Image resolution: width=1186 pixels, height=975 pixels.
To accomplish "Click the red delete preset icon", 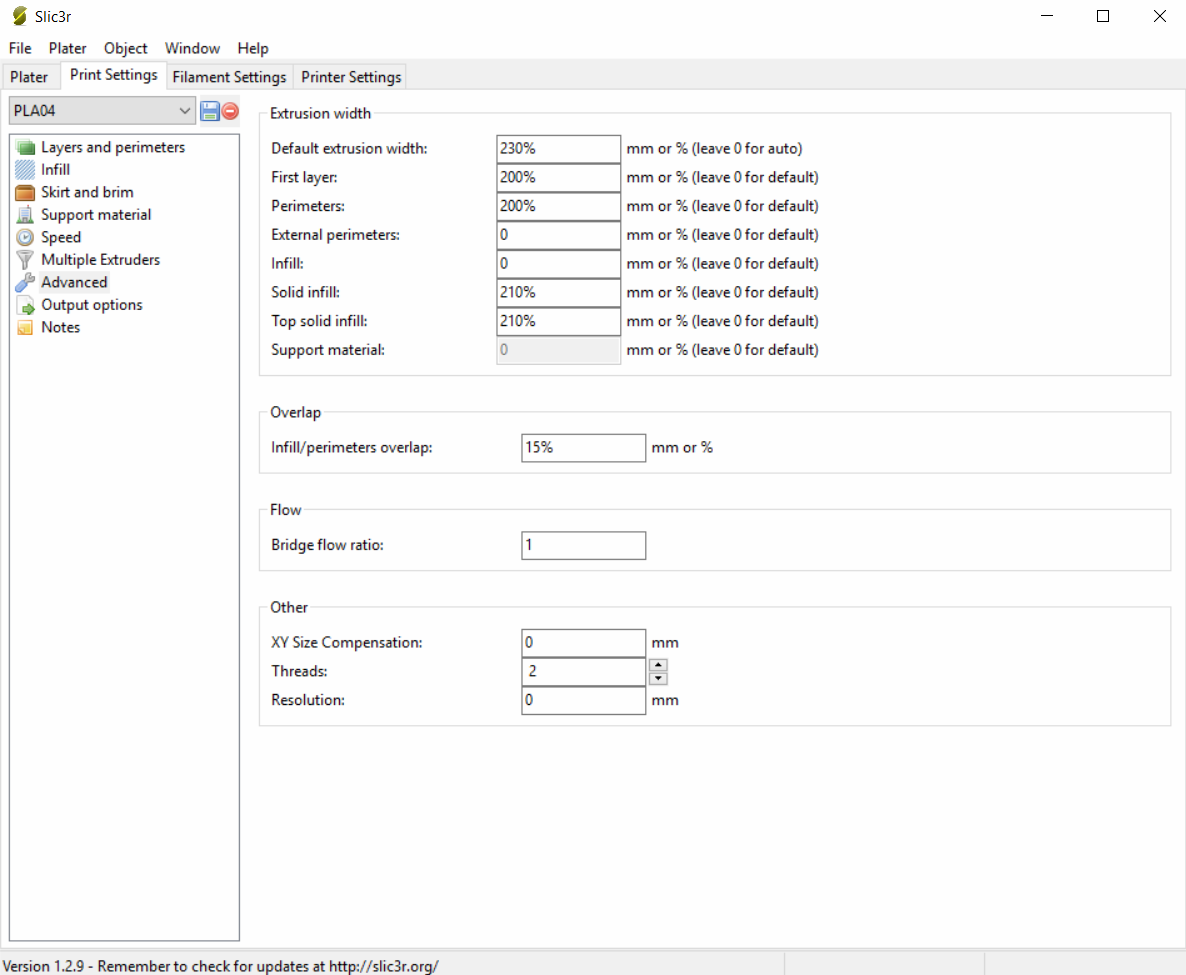I will click(231, 111).
